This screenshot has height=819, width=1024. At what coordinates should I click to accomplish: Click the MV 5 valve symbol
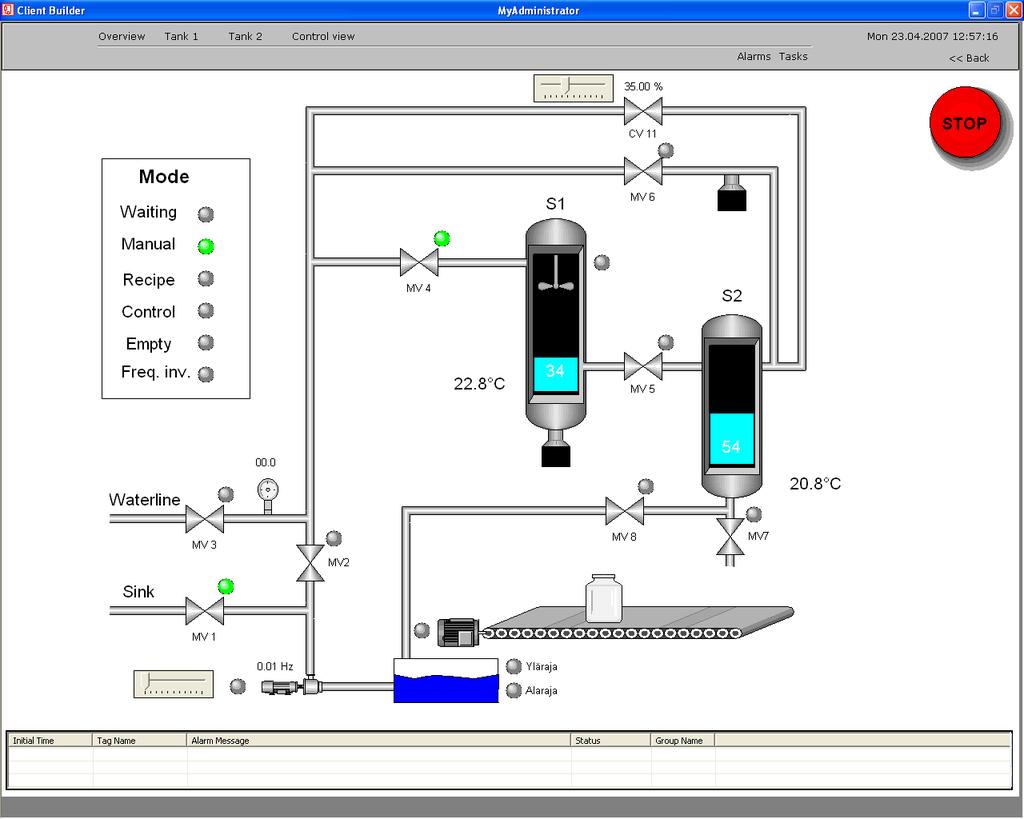[x=643, y=366]
